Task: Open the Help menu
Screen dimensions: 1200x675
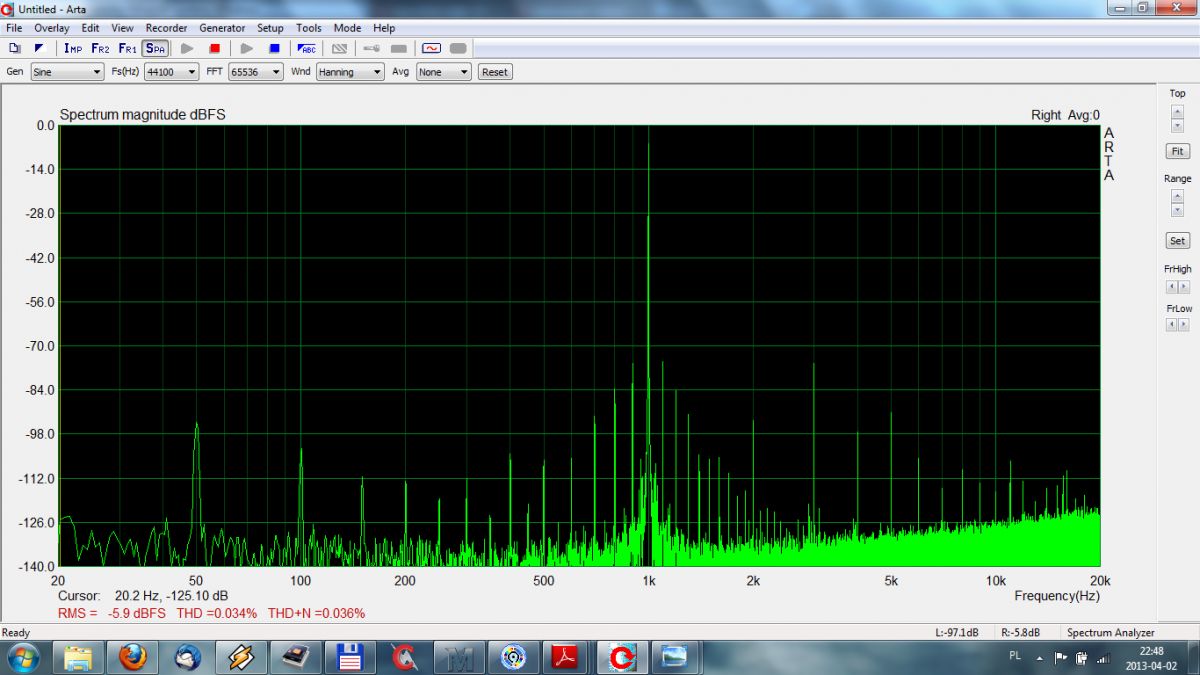Action: [384, 28]
